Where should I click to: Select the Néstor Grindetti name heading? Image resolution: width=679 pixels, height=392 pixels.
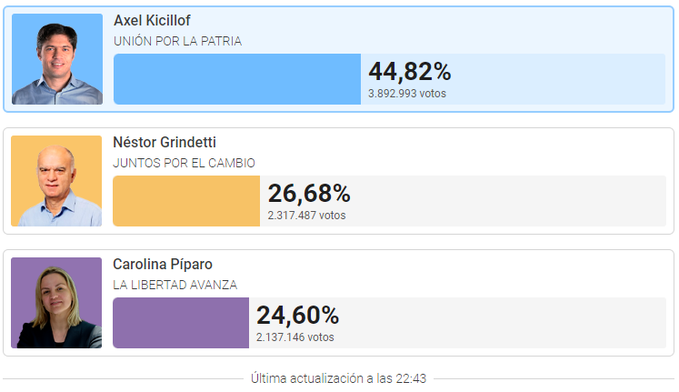point(165,142)
